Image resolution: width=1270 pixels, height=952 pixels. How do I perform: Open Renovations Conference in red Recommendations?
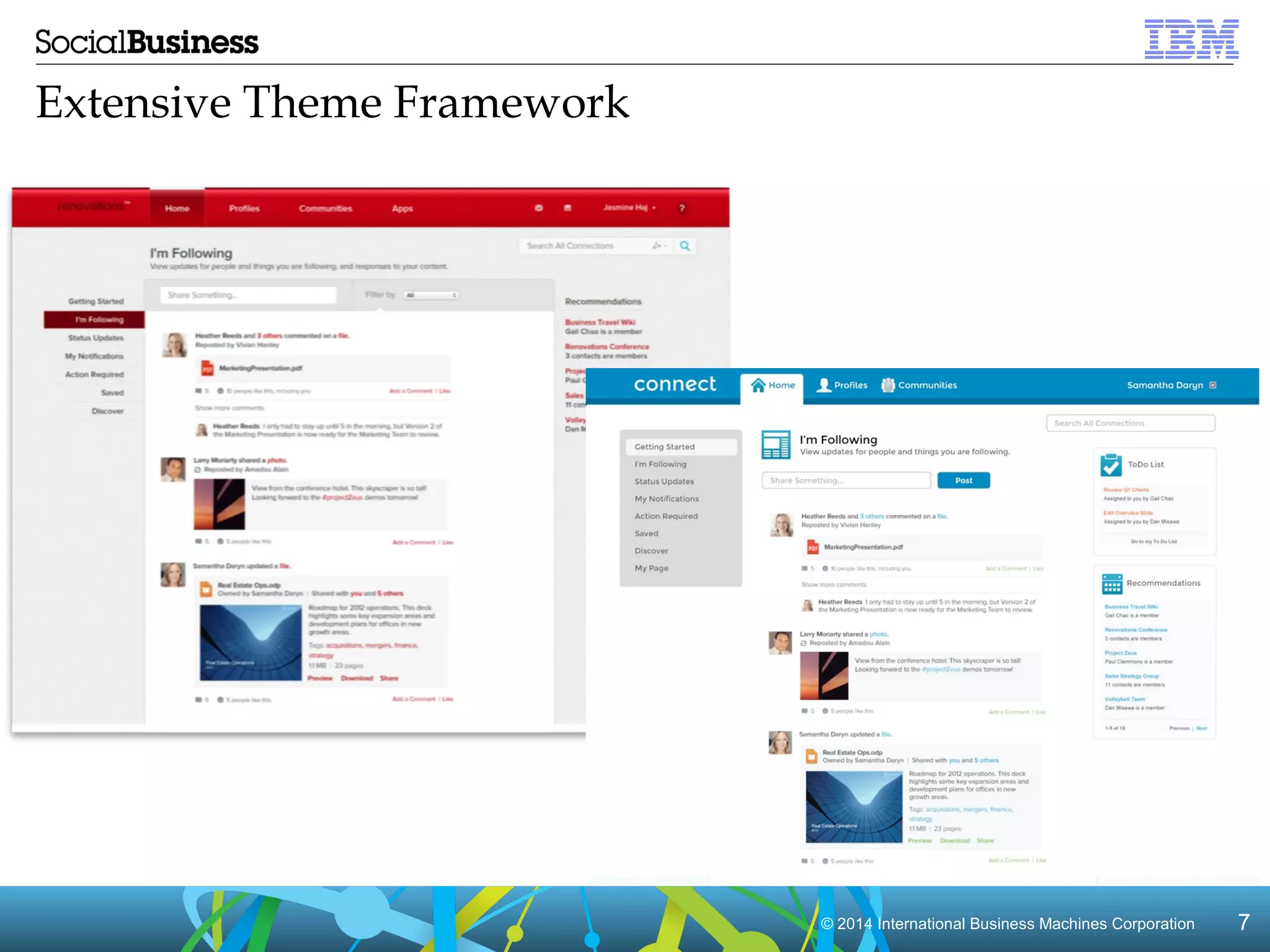607,347
